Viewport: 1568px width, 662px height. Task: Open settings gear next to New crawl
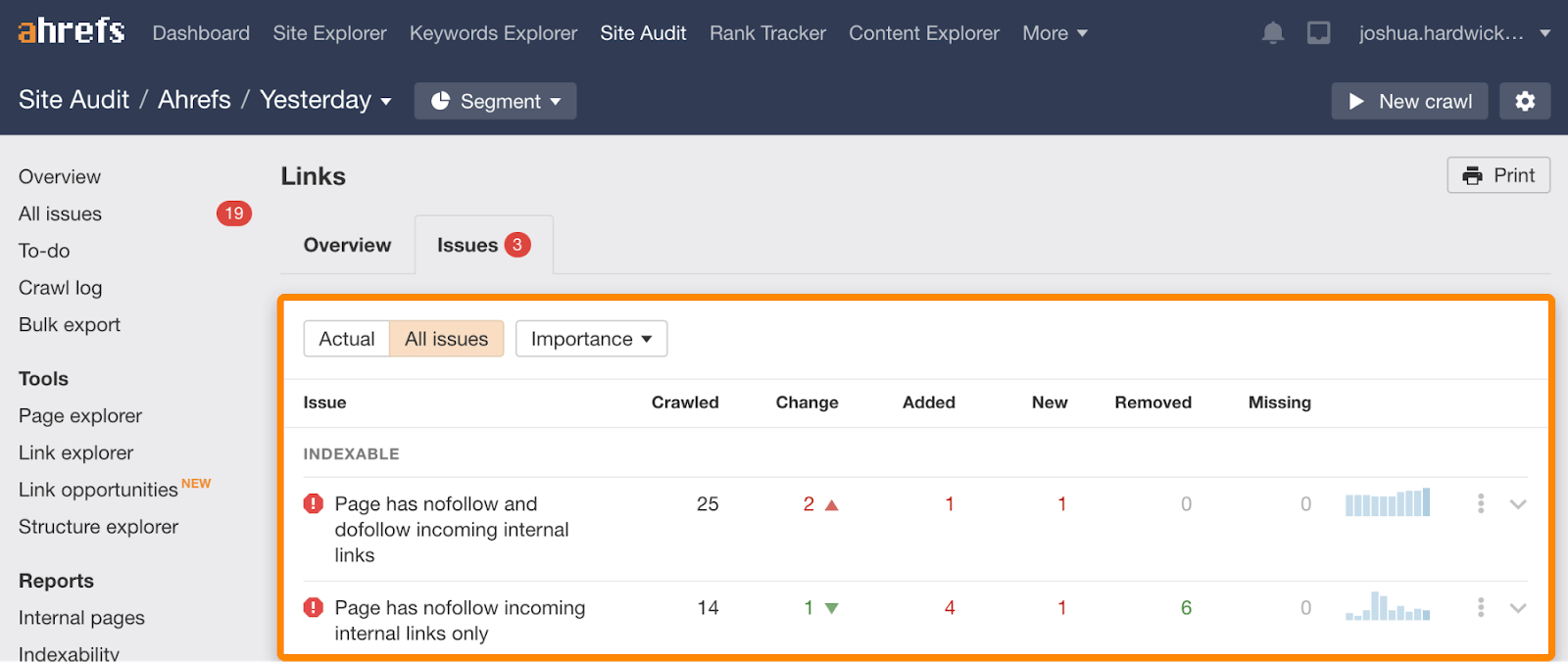(x=1525, y=101)
